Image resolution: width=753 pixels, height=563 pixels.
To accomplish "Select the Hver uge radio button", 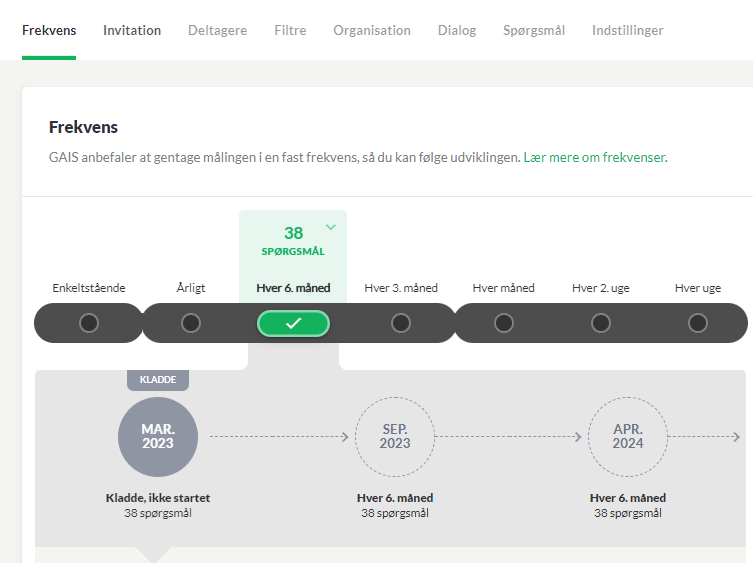I will click(x=698, y=323).
